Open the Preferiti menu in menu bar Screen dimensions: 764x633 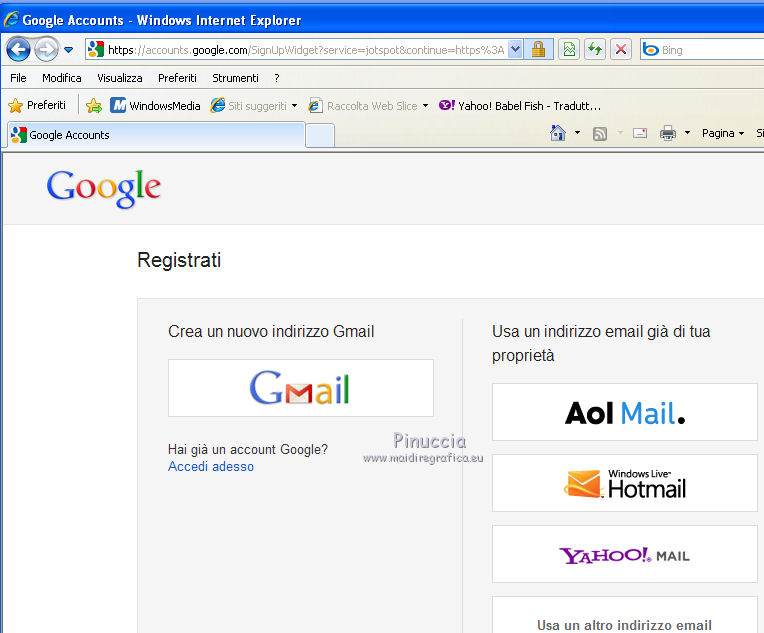point(177,78)
